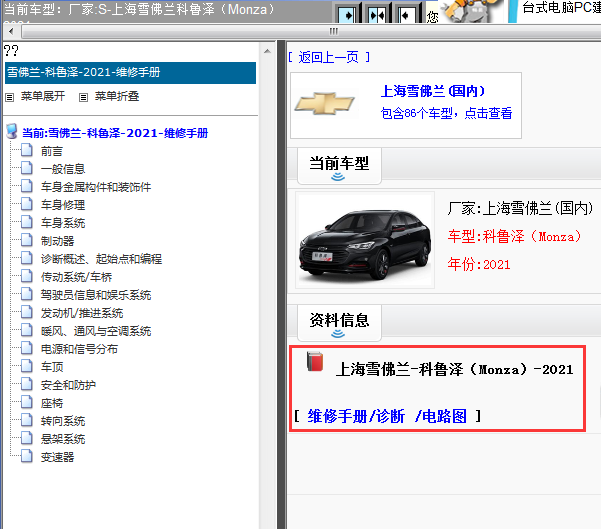
Task: Click the computer icon at the tree root
Action: (12, 131)
